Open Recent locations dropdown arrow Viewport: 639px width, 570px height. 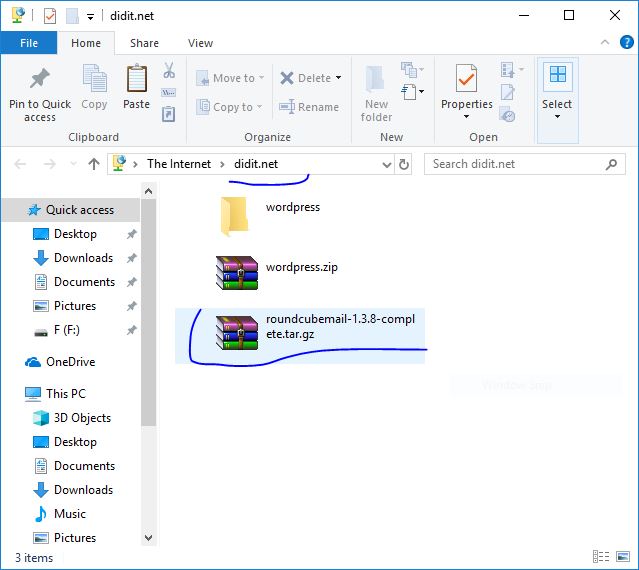73,164
